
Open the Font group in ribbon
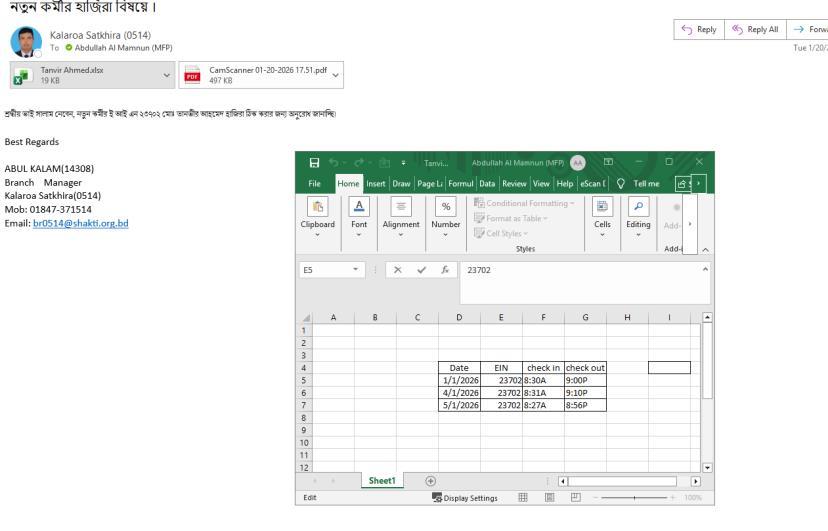coord(359,225)
